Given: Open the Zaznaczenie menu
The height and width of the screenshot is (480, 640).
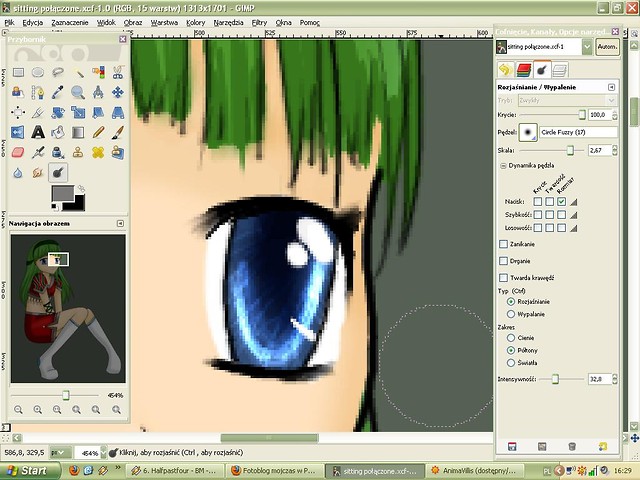Looking at the screenshot, I should click(70, 23).
